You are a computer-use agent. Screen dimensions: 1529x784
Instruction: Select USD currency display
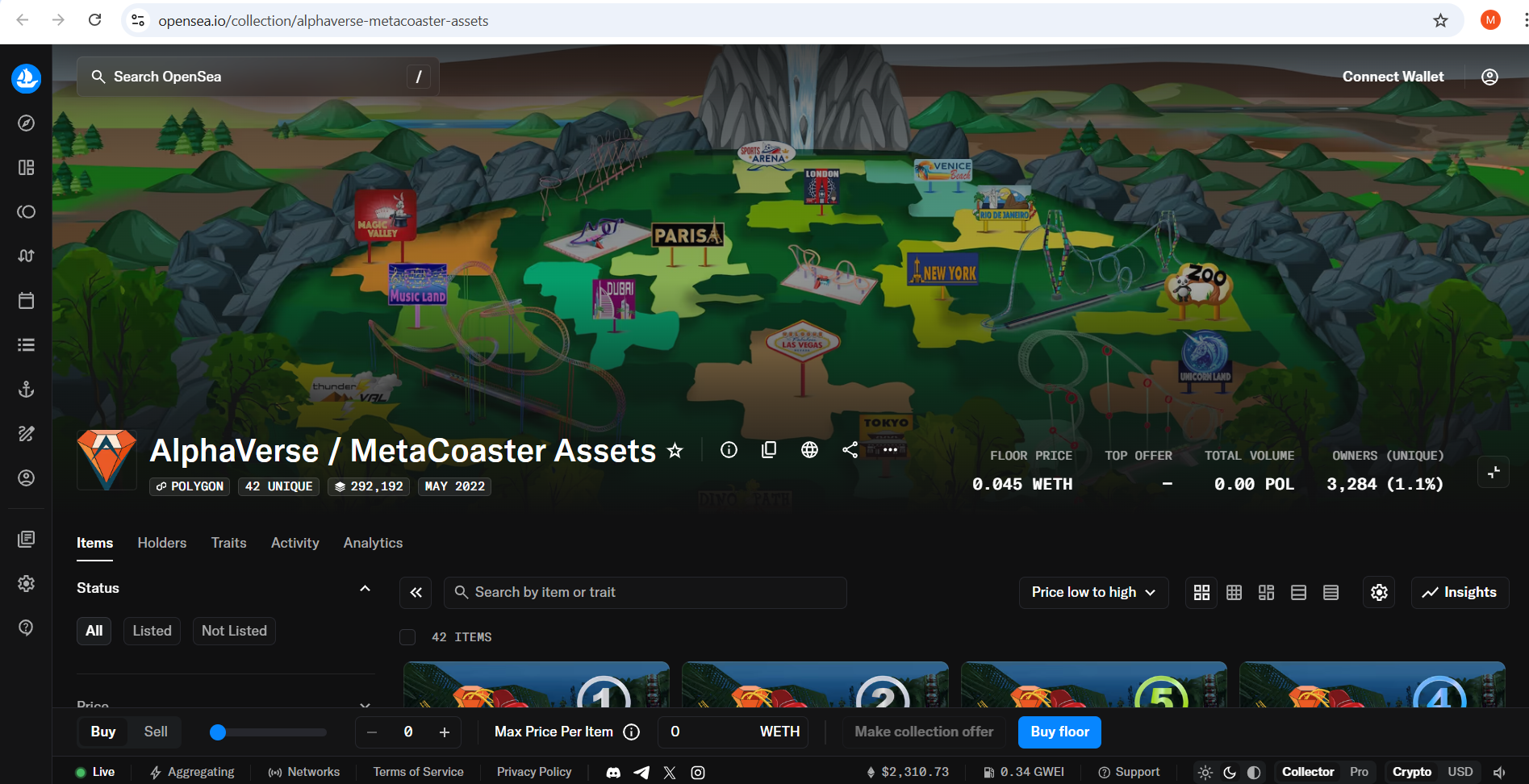pyautogui.click(x=1460, y=772)
